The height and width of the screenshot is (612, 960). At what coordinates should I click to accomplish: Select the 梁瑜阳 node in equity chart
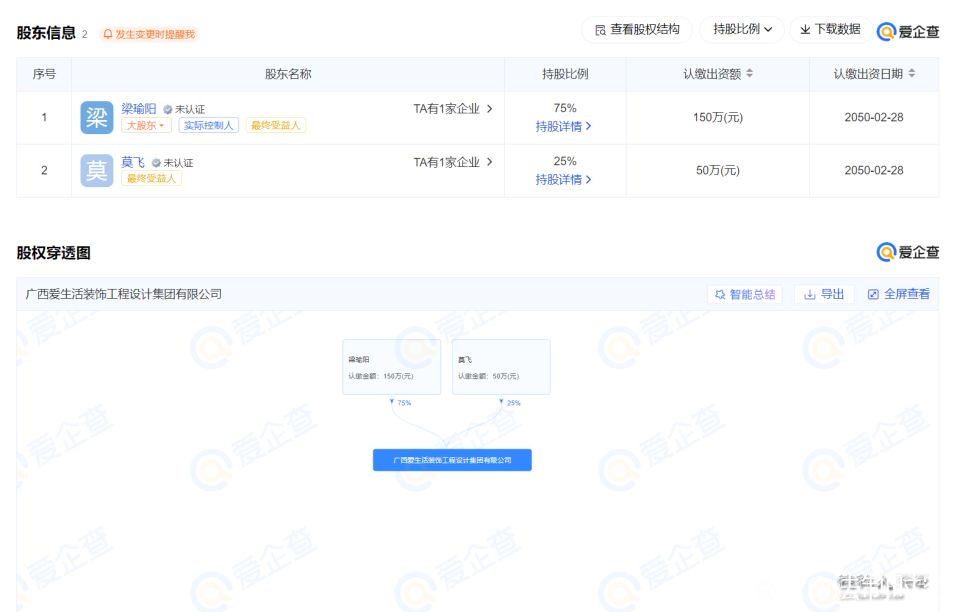point(391,367)
